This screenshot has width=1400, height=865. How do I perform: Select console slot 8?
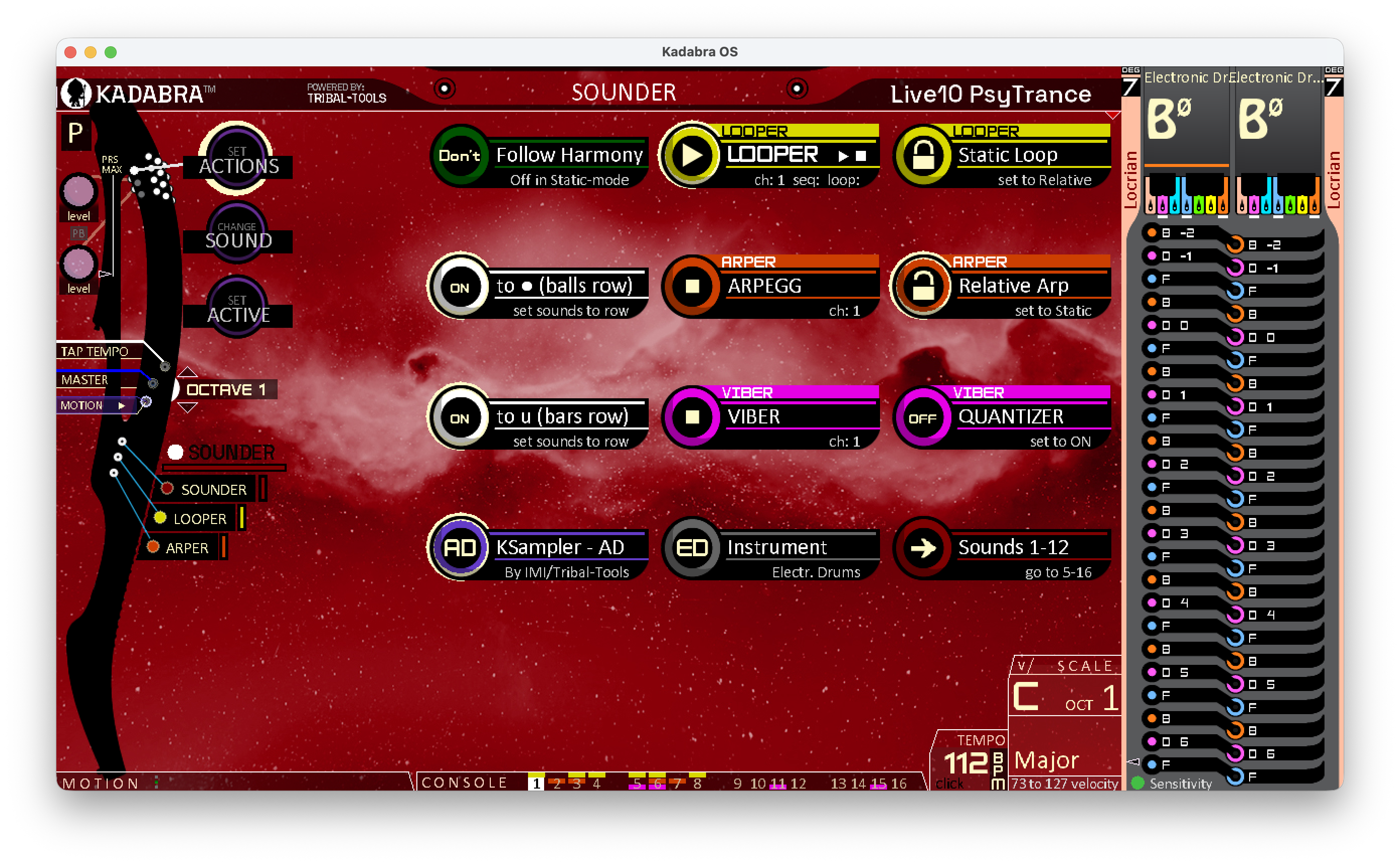pyautogui.click(x=697, y=783)
